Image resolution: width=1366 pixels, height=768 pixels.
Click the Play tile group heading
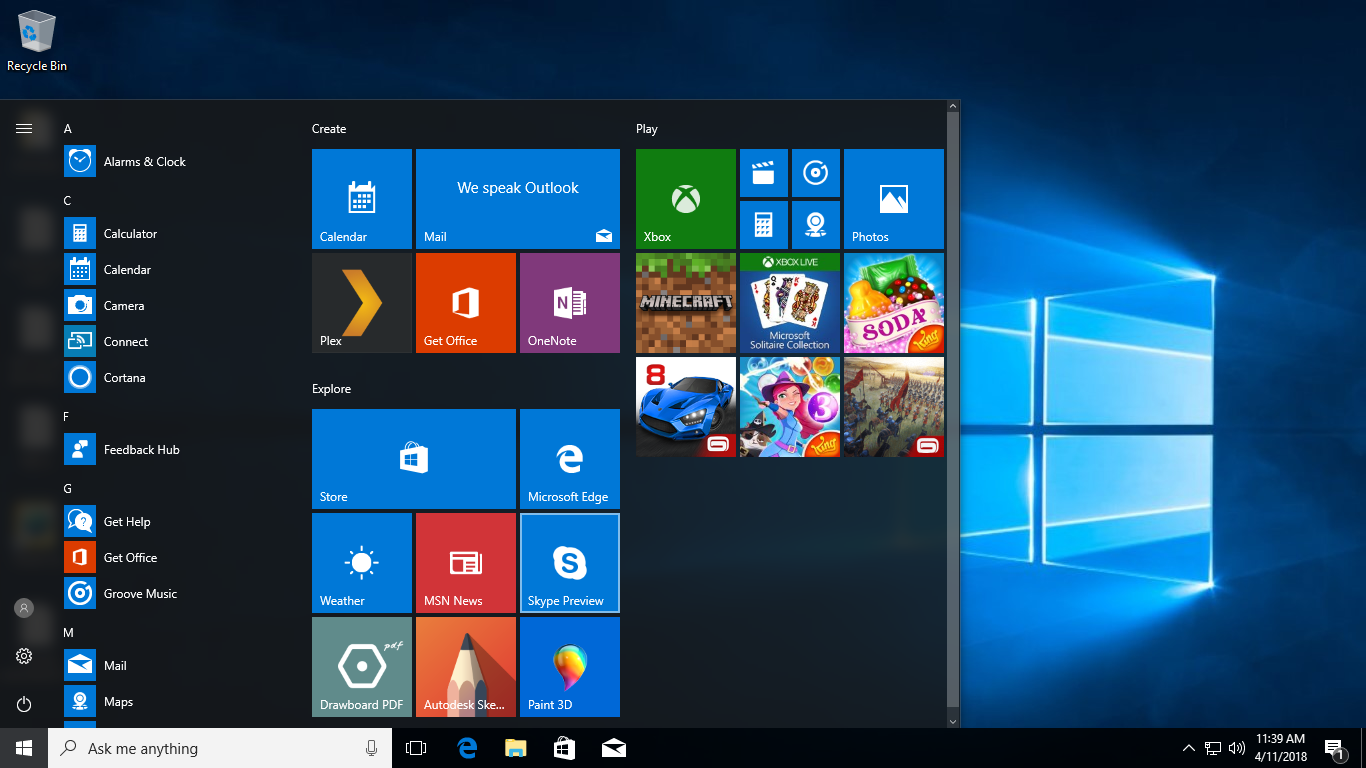[x=647, y=129]
